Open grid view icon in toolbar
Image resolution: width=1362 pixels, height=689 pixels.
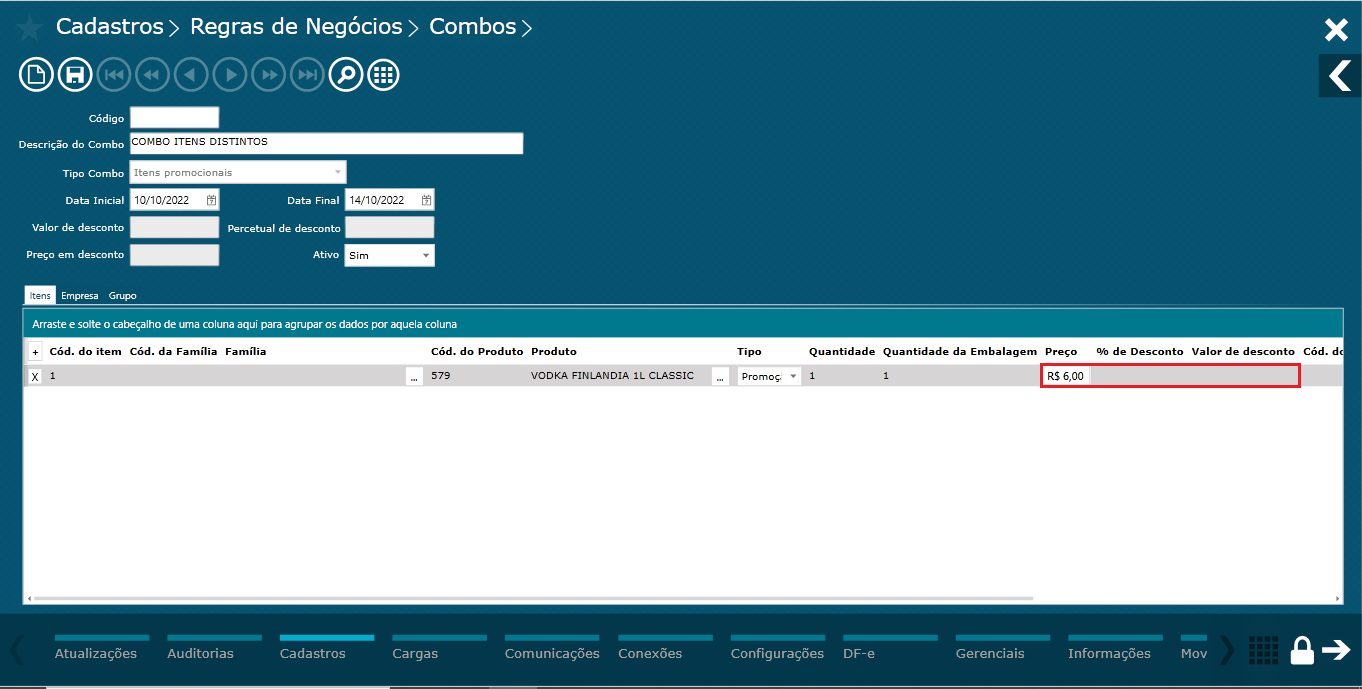point(384,75)
